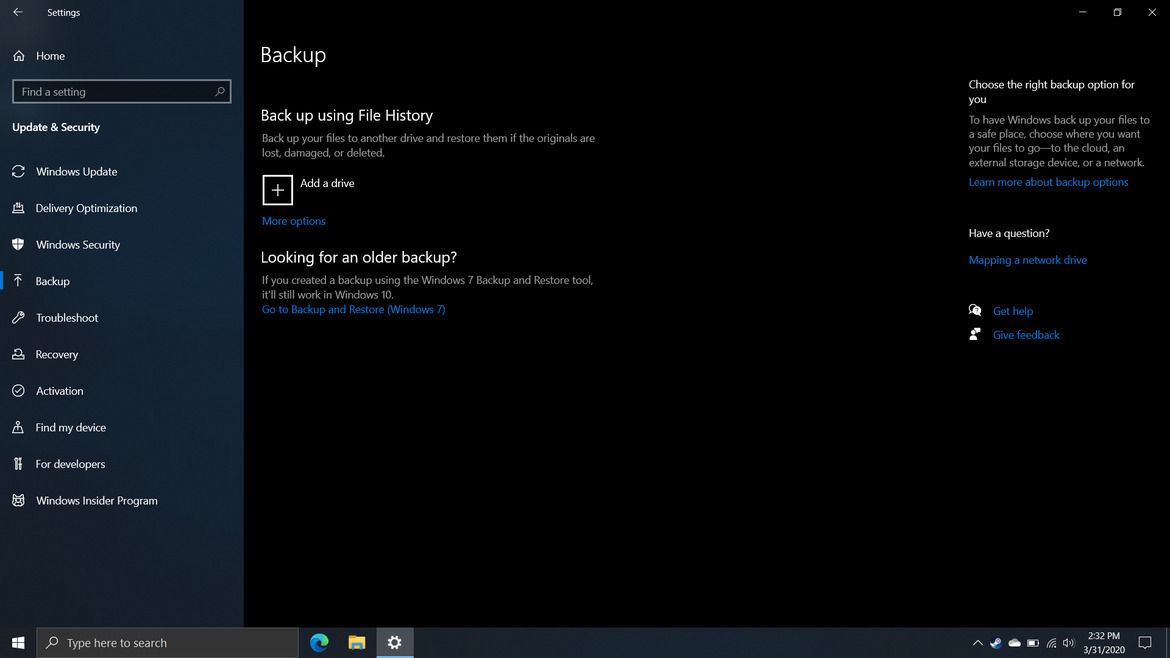Click the battery status icon
1170x658 pixels.
tap(1033, 643)
